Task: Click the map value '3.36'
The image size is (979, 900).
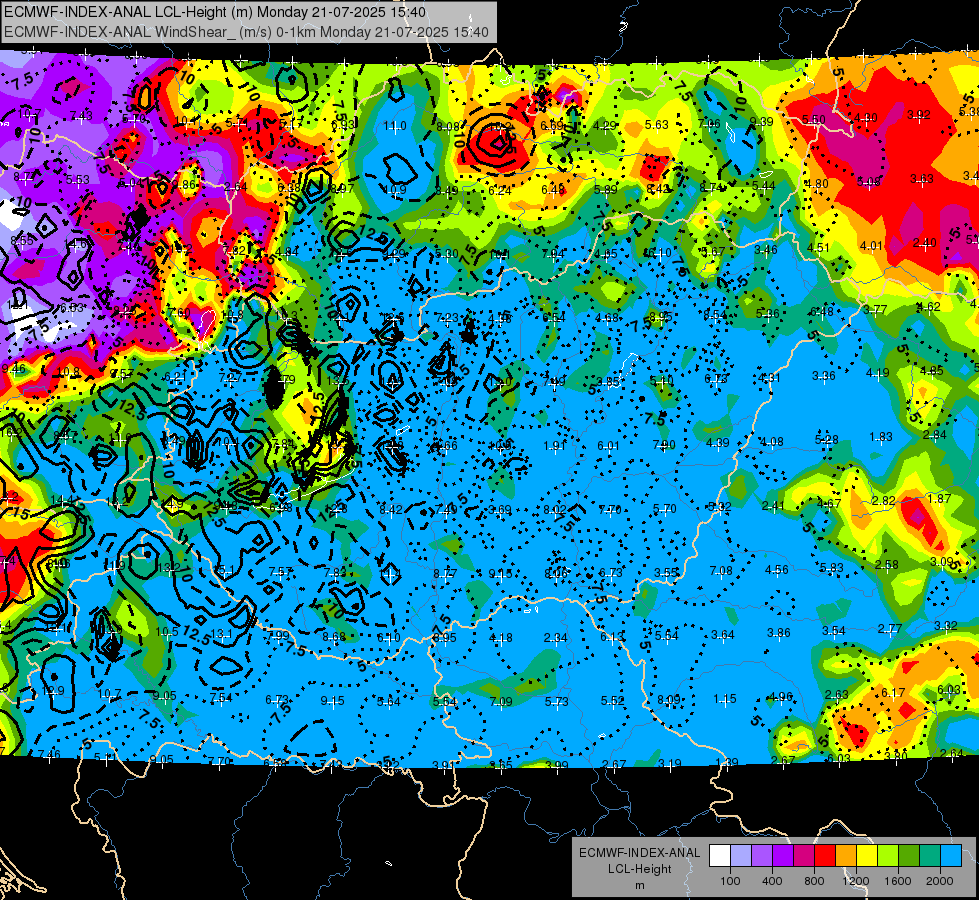Action: pos(824,375)
